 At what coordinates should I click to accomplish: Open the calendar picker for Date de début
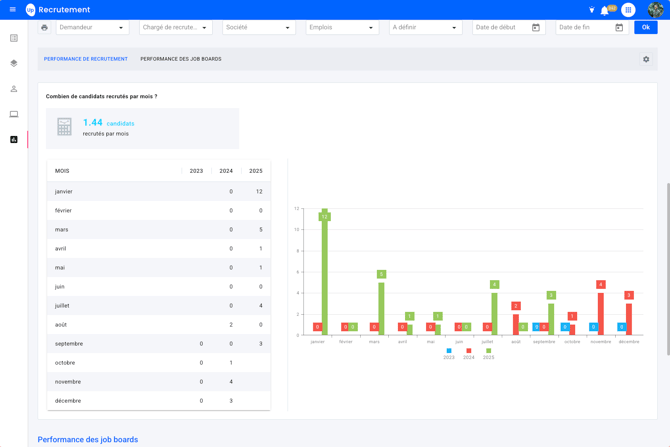[536, 28]
